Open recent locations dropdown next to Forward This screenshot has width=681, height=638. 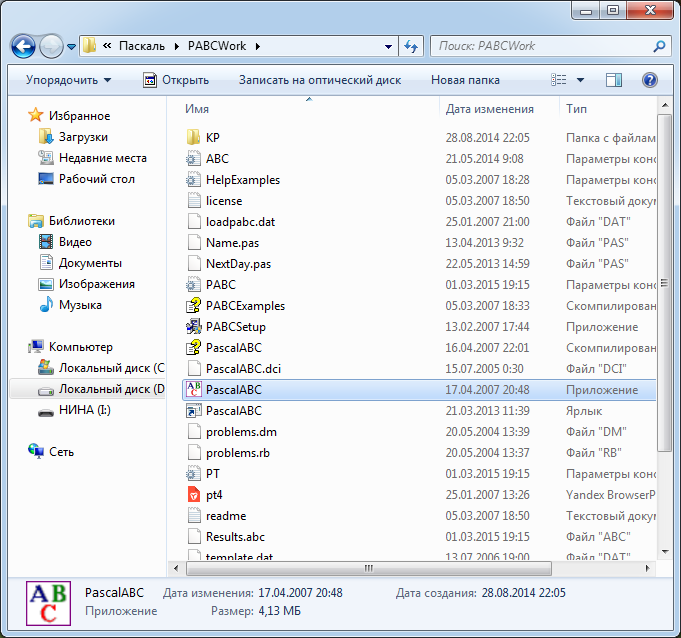(72, 46)
